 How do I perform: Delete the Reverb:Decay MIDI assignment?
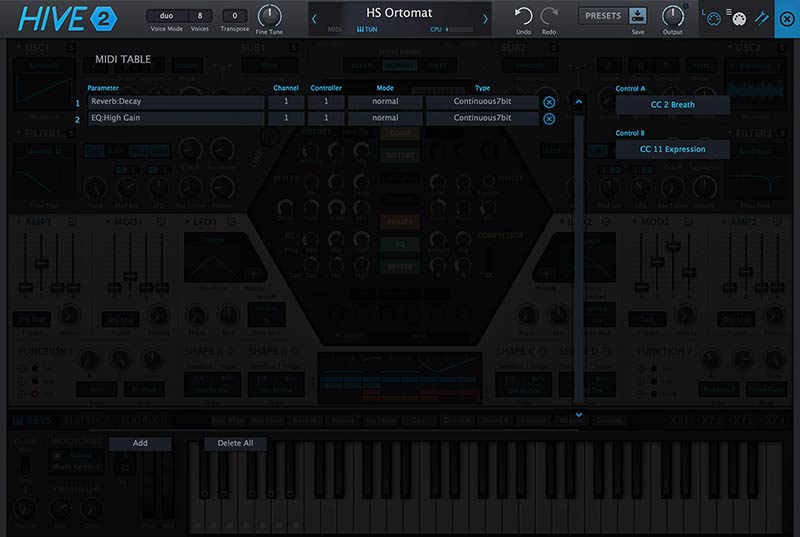click(549, 102)
